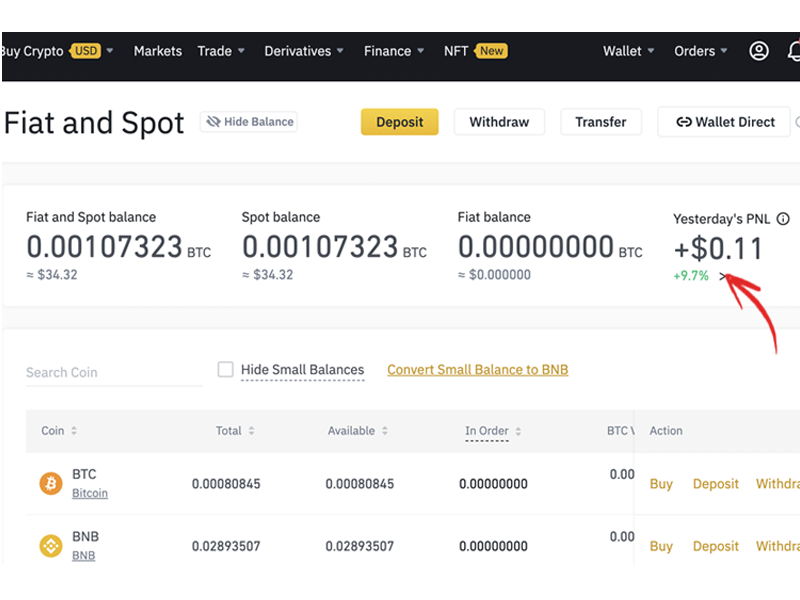Click the BNB name link under BNB

84,555
